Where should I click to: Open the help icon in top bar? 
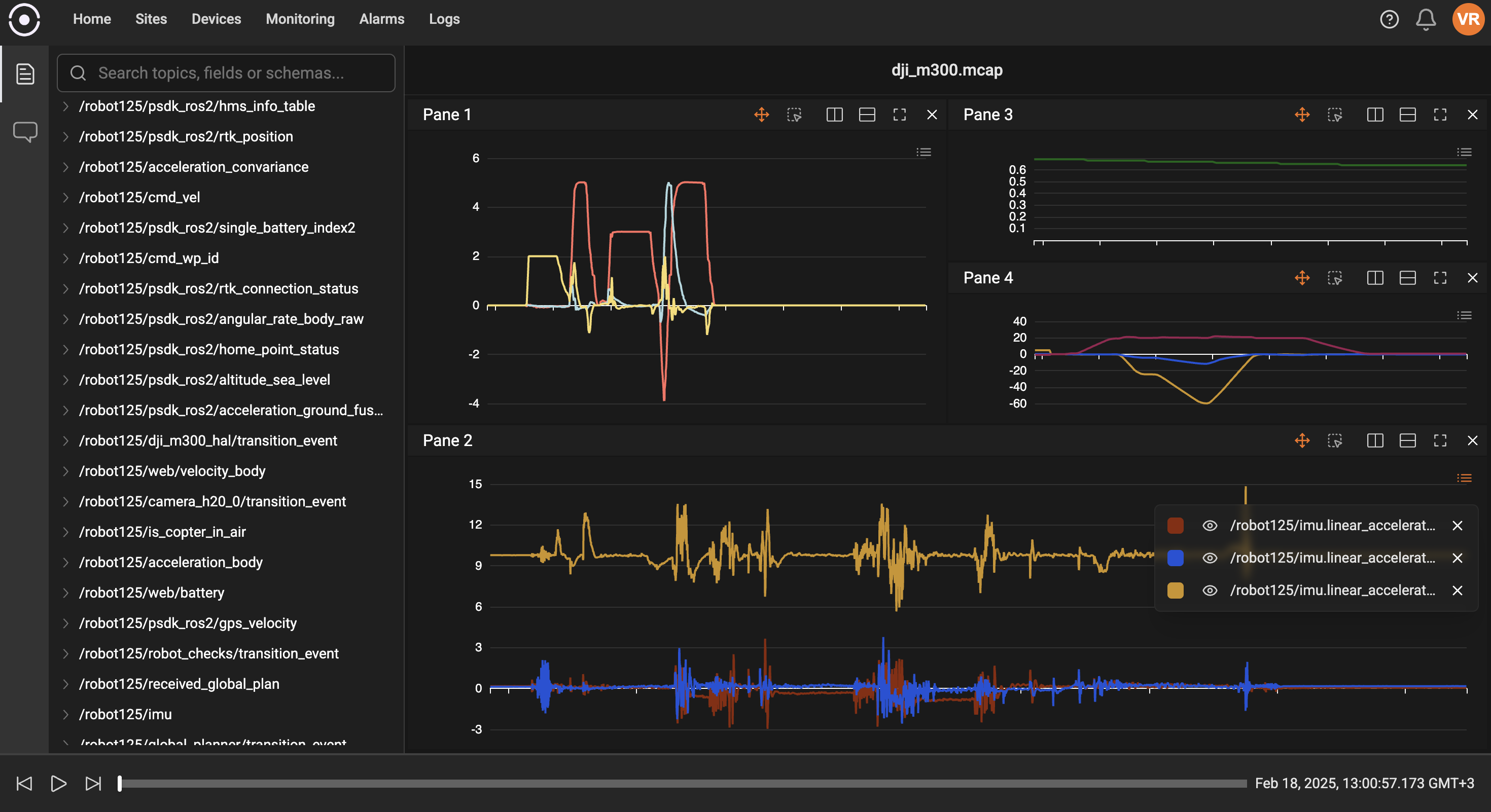coord(1389,19)
